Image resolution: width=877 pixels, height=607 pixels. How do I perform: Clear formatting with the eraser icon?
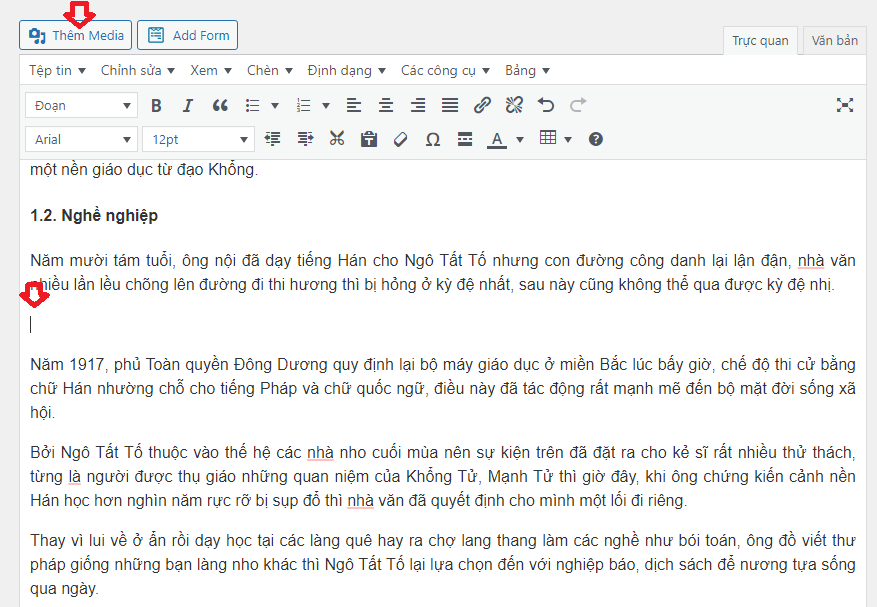(x=400, y=139)
